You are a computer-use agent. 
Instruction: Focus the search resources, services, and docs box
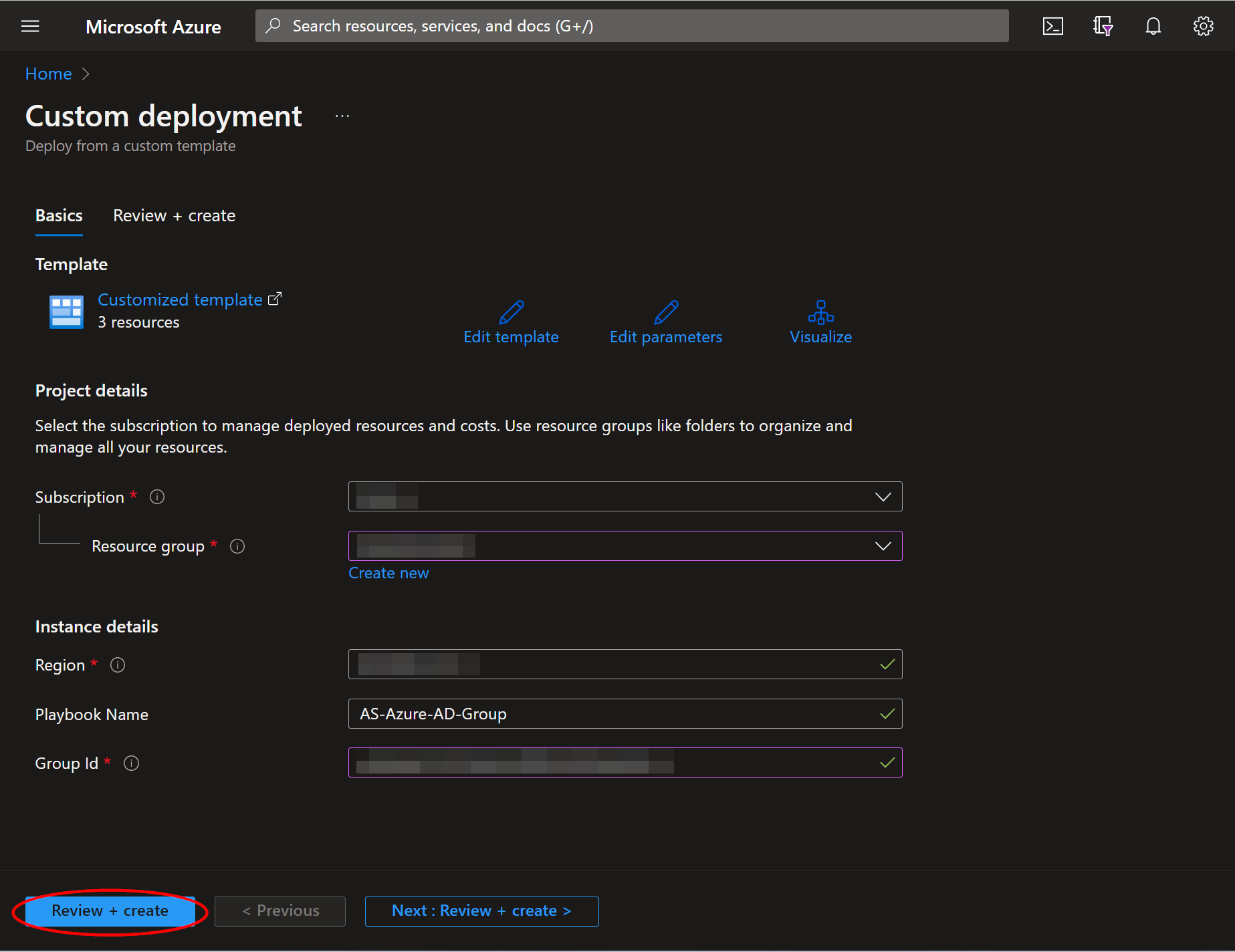pyautogui.click(x=632, y=25)
